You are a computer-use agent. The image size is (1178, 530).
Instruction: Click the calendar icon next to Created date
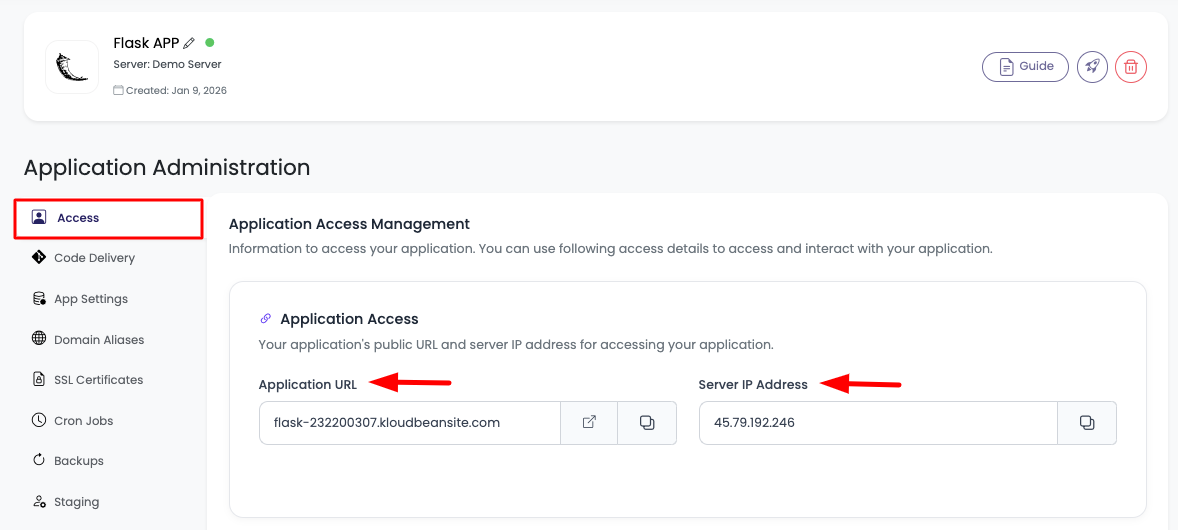(119, 90)
